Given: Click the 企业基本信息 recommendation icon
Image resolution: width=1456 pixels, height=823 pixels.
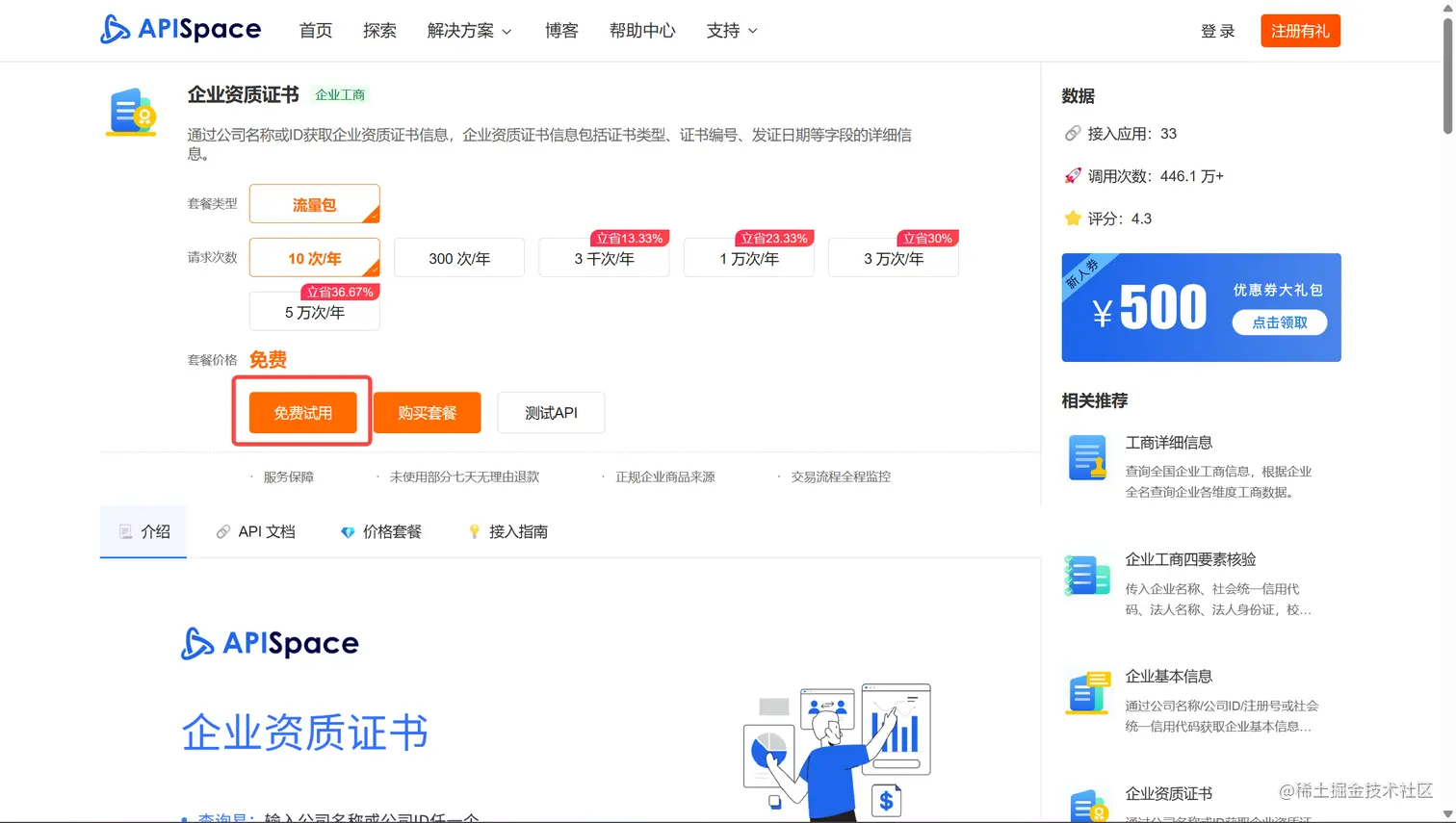Looking at the screenshot, I should tap(1087, 693).
